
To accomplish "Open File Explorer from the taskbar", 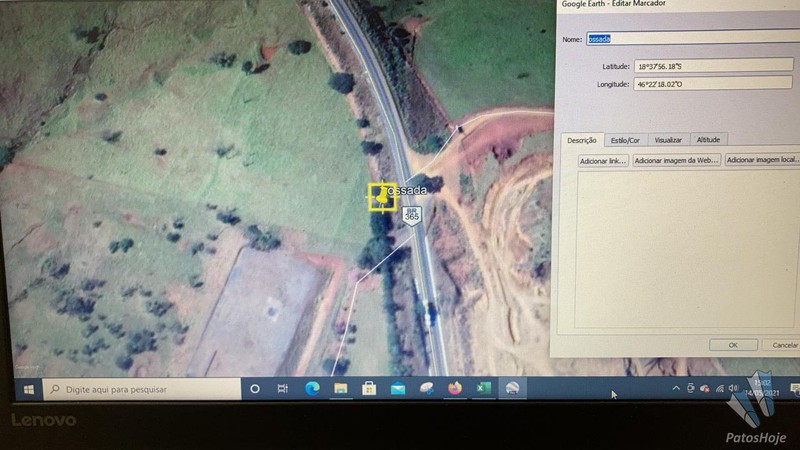I will click(x=340, y=389).
